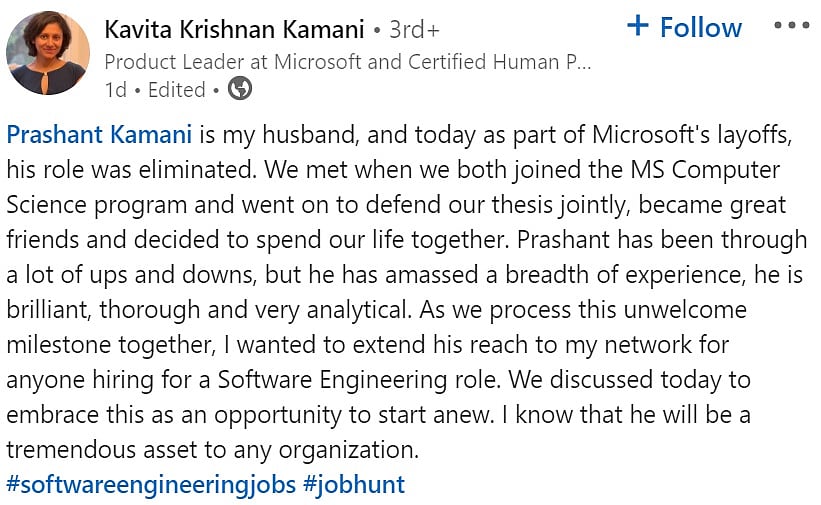Click the Product Leader at Microsoft headline
Screen dimensions: 821x505
click(348, 61)
